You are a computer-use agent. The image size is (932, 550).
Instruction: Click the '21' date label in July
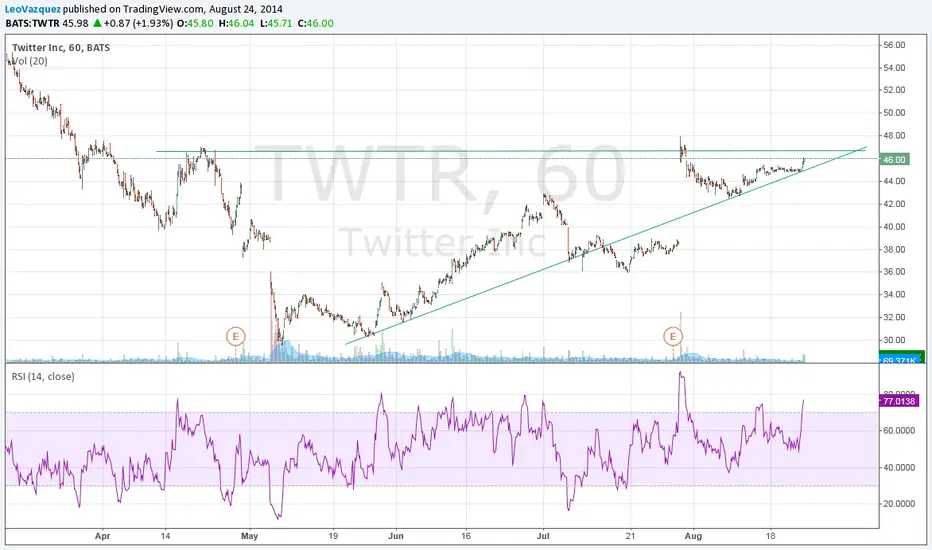click(630, 536)
